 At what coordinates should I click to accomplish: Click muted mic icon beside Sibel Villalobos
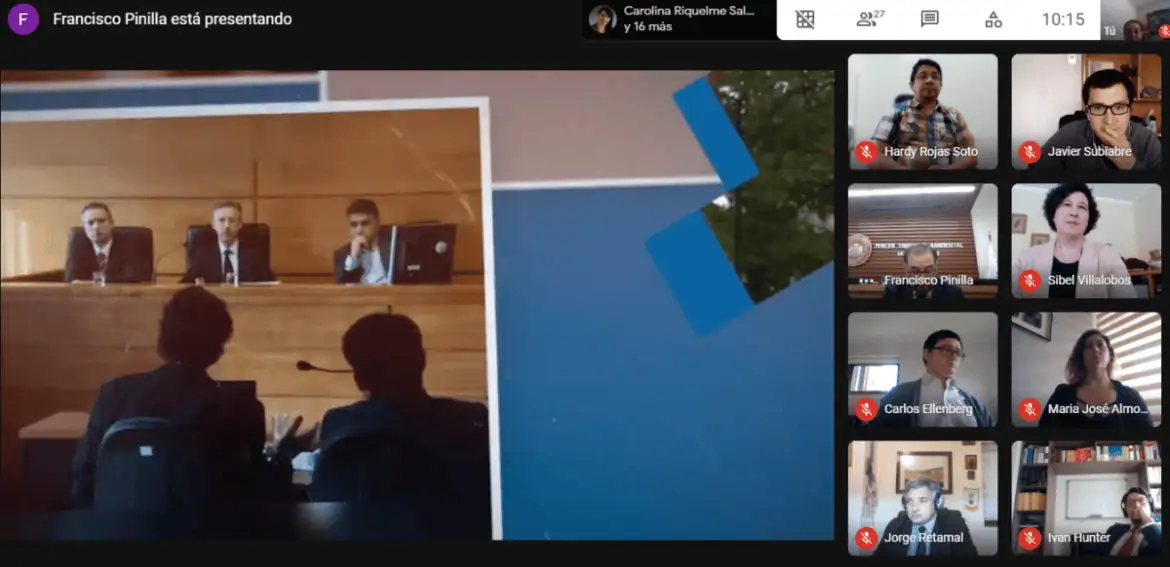click(1029, 281)
